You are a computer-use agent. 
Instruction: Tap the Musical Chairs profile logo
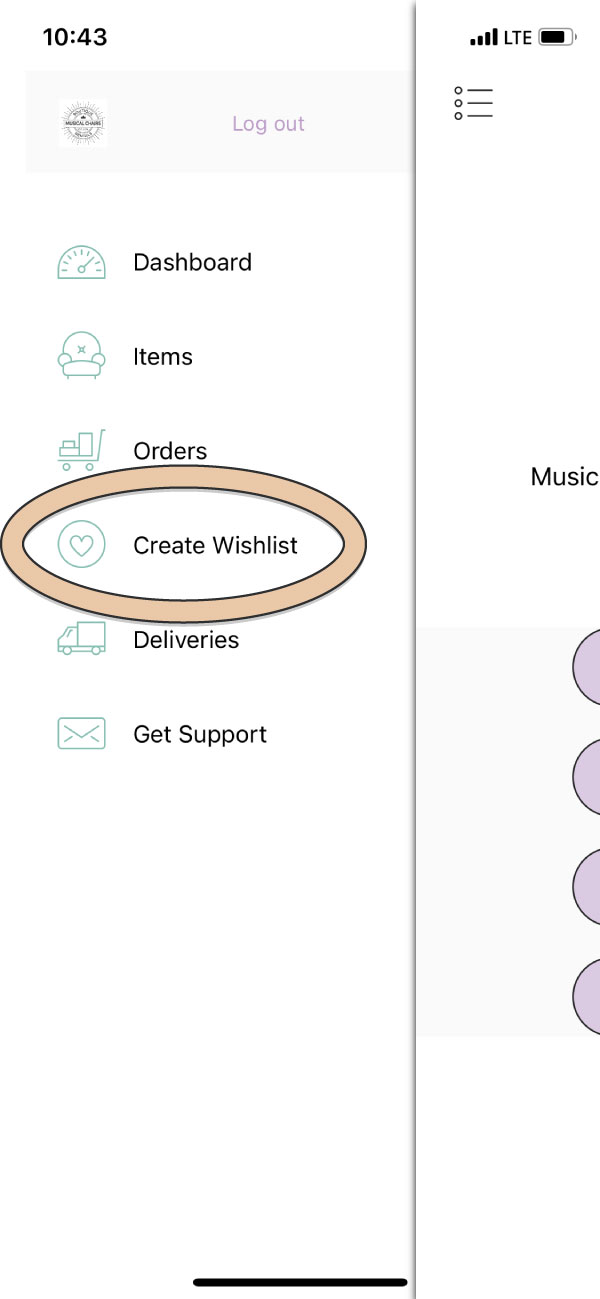(83, 124)
